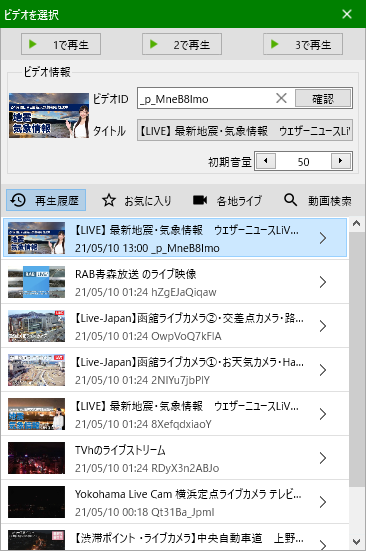Viewport: 366px width, 551px height.
Task: Select TVhのライブストリーム entry
Action: [175, 458]
